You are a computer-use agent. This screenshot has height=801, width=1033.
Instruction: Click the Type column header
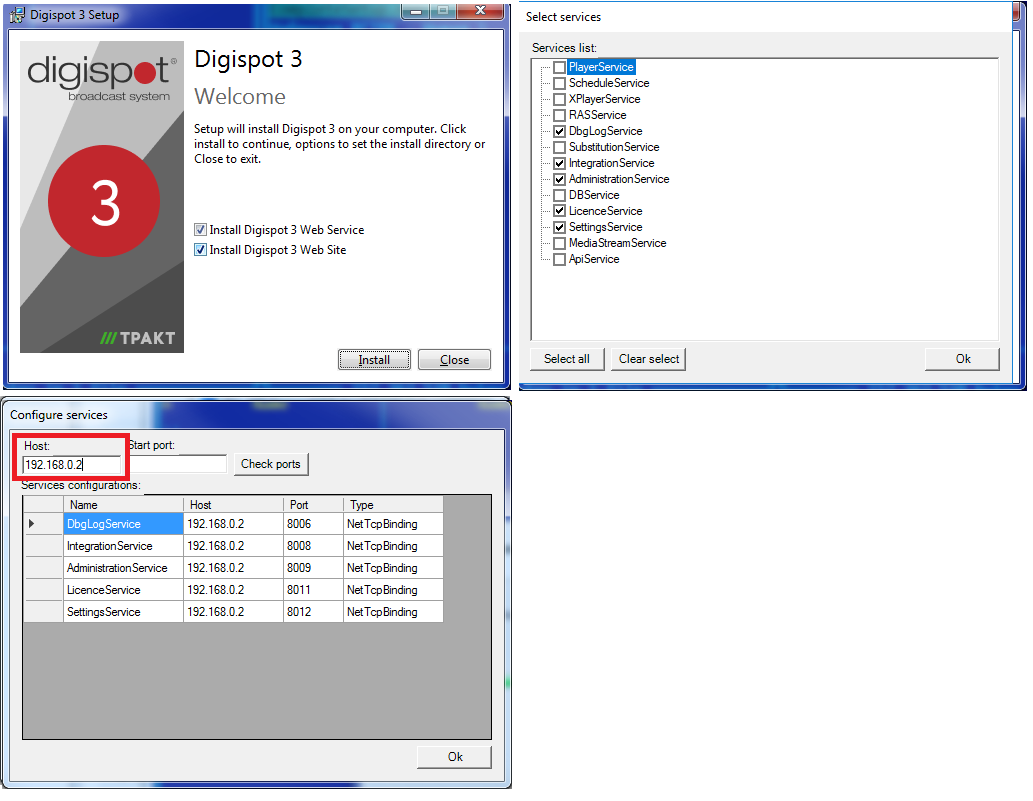click(393, 505)
